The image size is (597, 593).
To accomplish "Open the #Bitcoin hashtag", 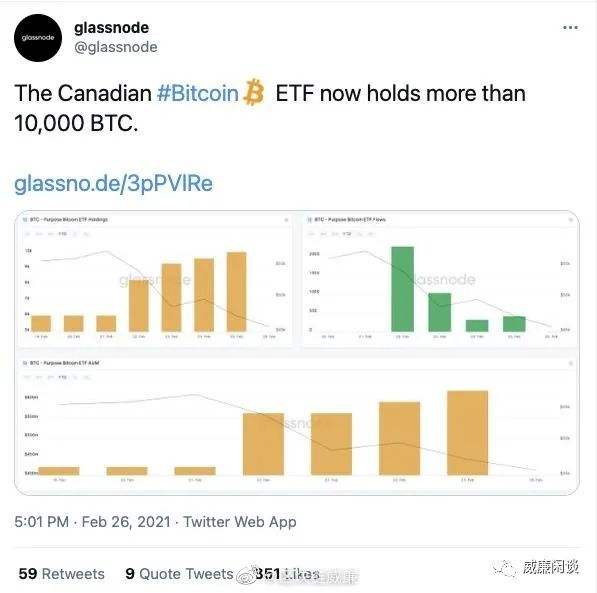I will [198, 93].
